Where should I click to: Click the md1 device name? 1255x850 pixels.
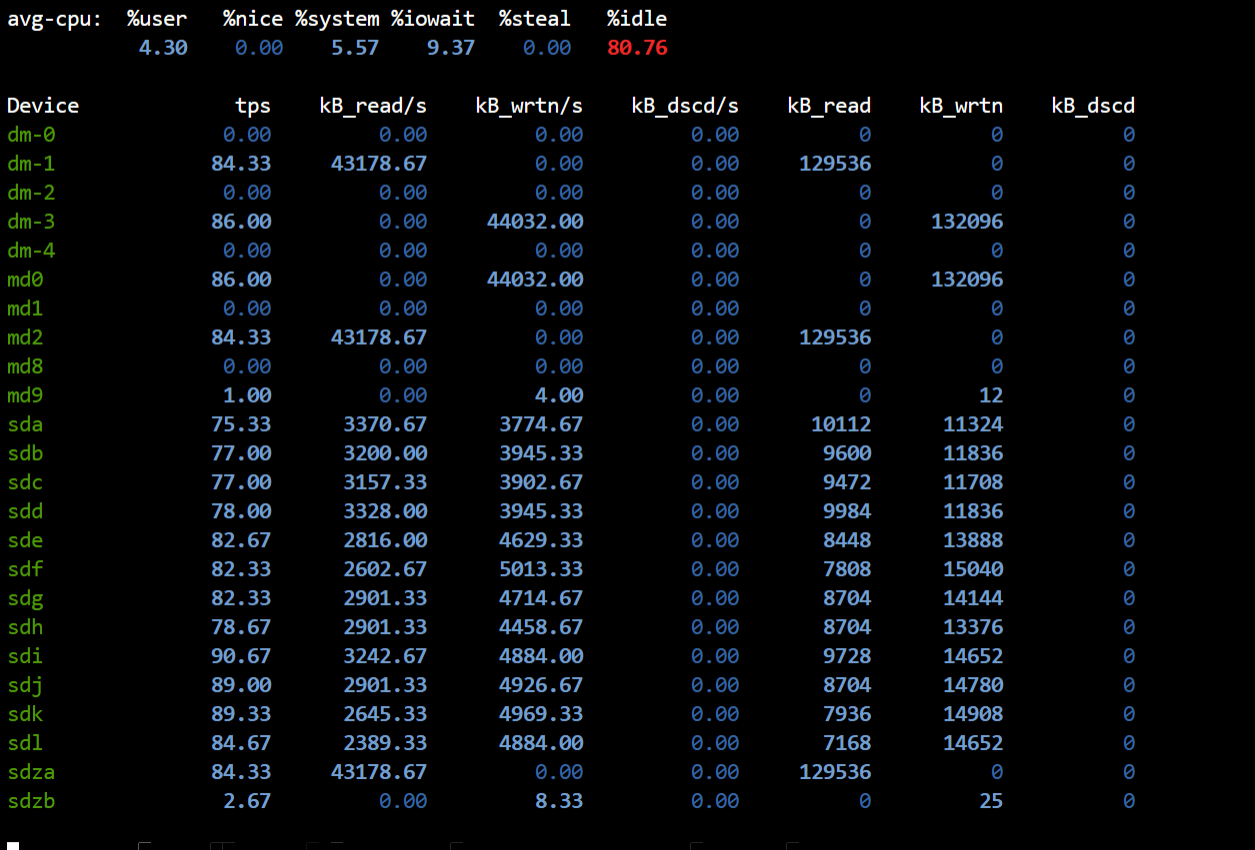point(25,309)
